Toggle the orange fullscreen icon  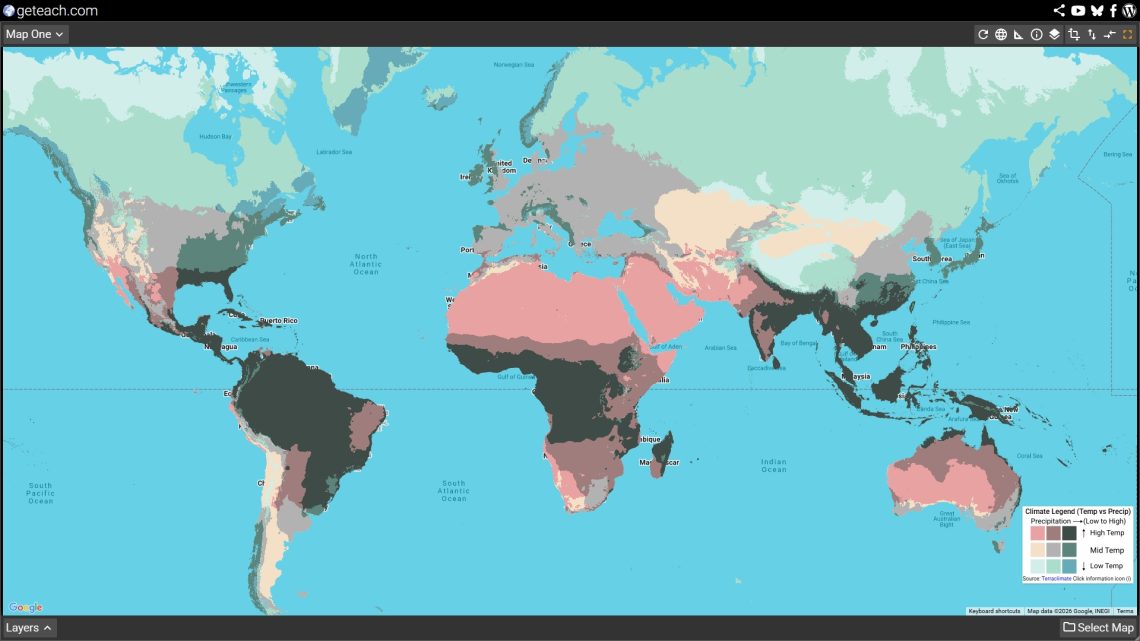tap(1127, 34)
